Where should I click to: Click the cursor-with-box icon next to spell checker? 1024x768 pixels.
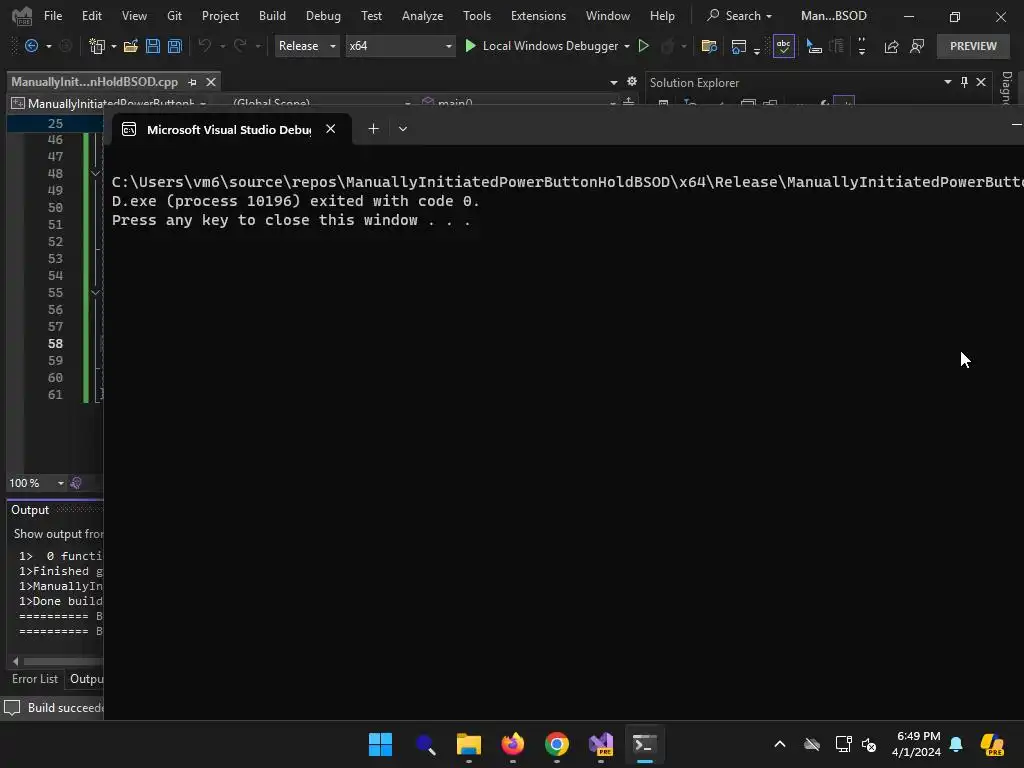[x=814, y=46]
